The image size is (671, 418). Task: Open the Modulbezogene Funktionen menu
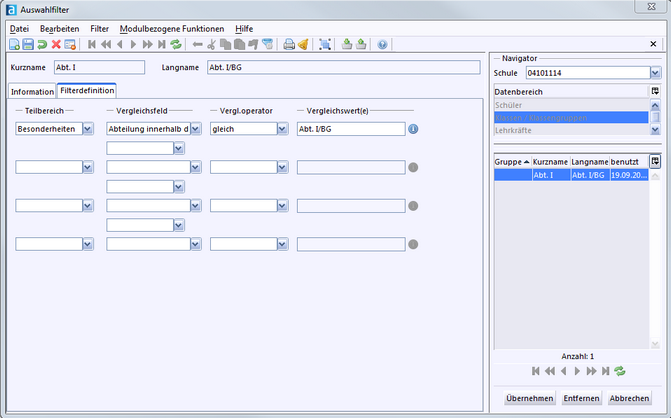point(171,29)
